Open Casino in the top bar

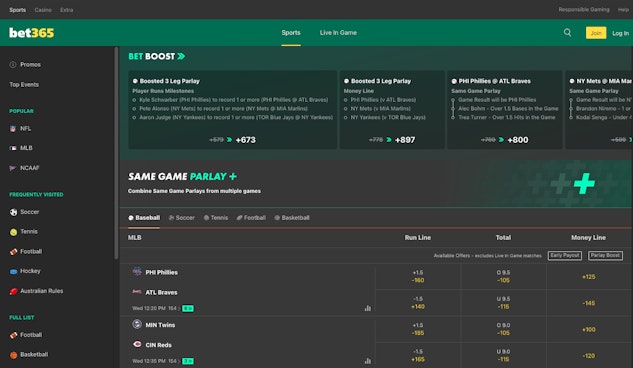[43, 10]
